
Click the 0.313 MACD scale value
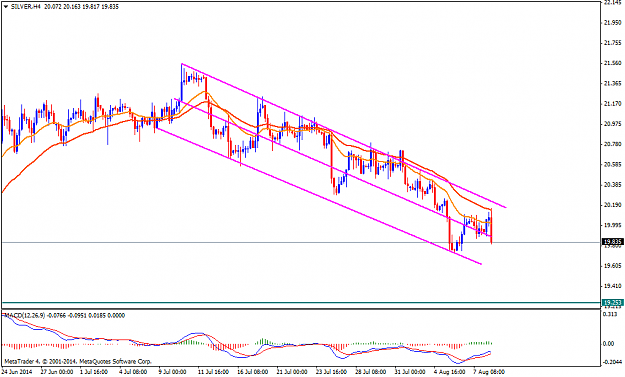610,314
